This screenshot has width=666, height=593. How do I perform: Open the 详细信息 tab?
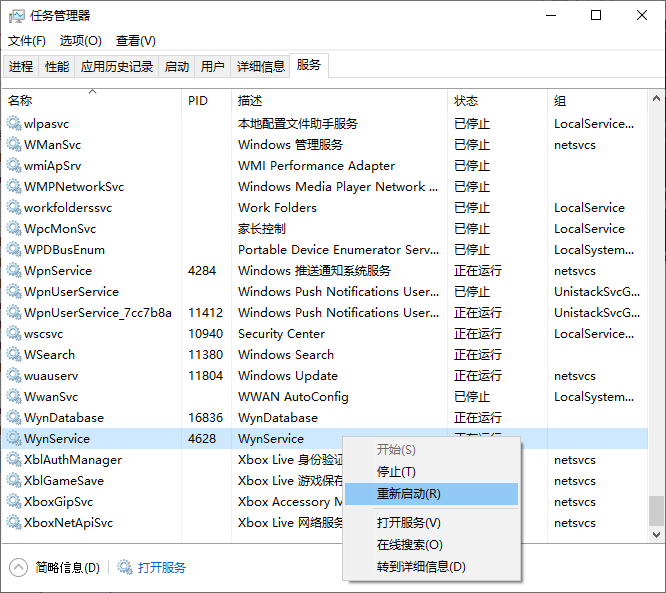point(260,67)
